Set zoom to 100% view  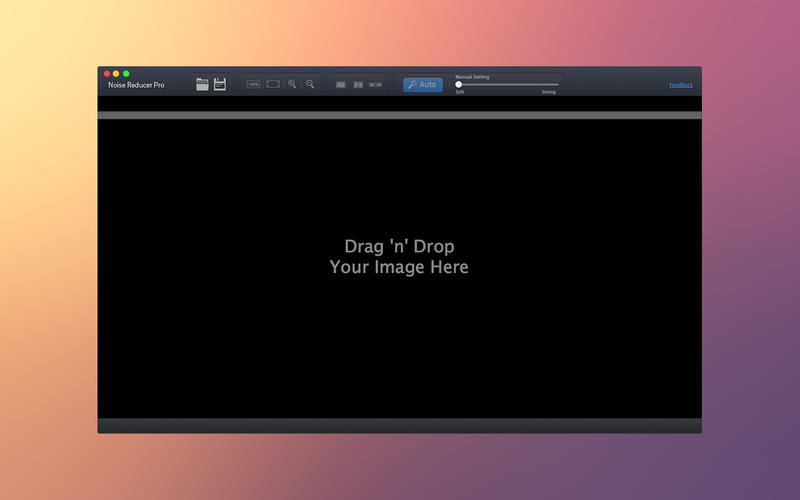click(x=254, y=84)
